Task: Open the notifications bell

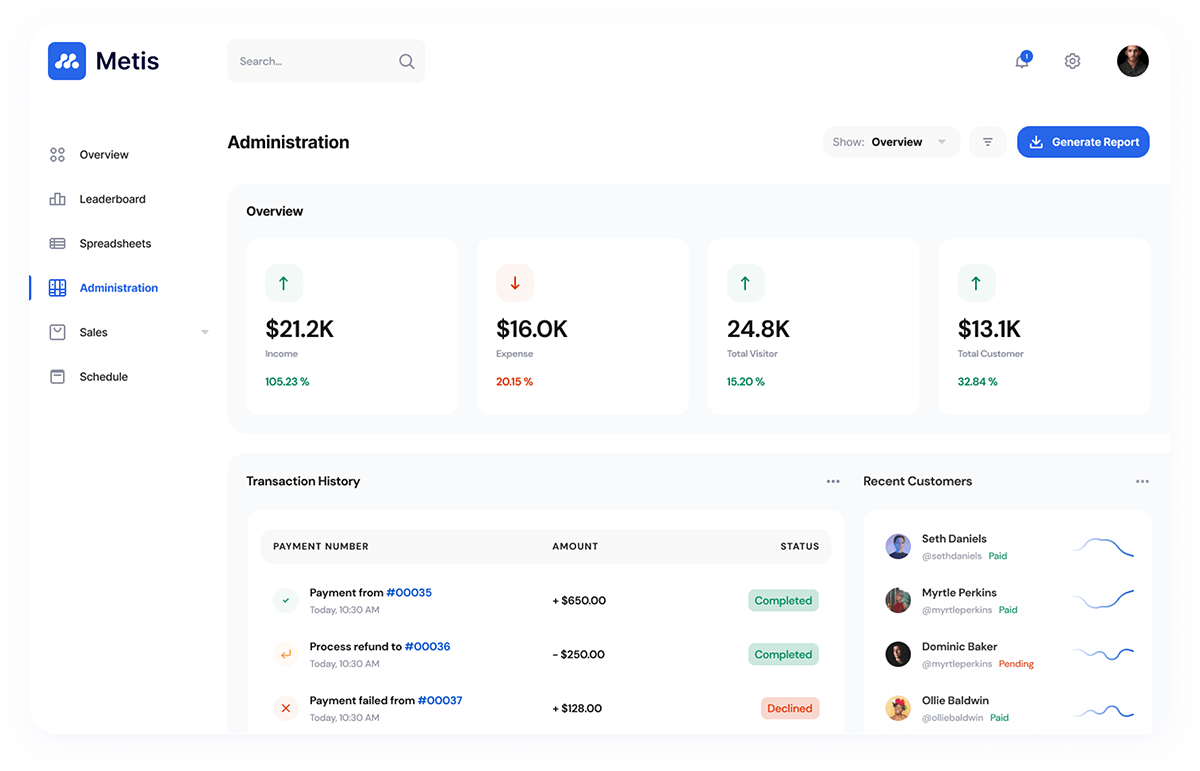Action: click(1022, 61)
